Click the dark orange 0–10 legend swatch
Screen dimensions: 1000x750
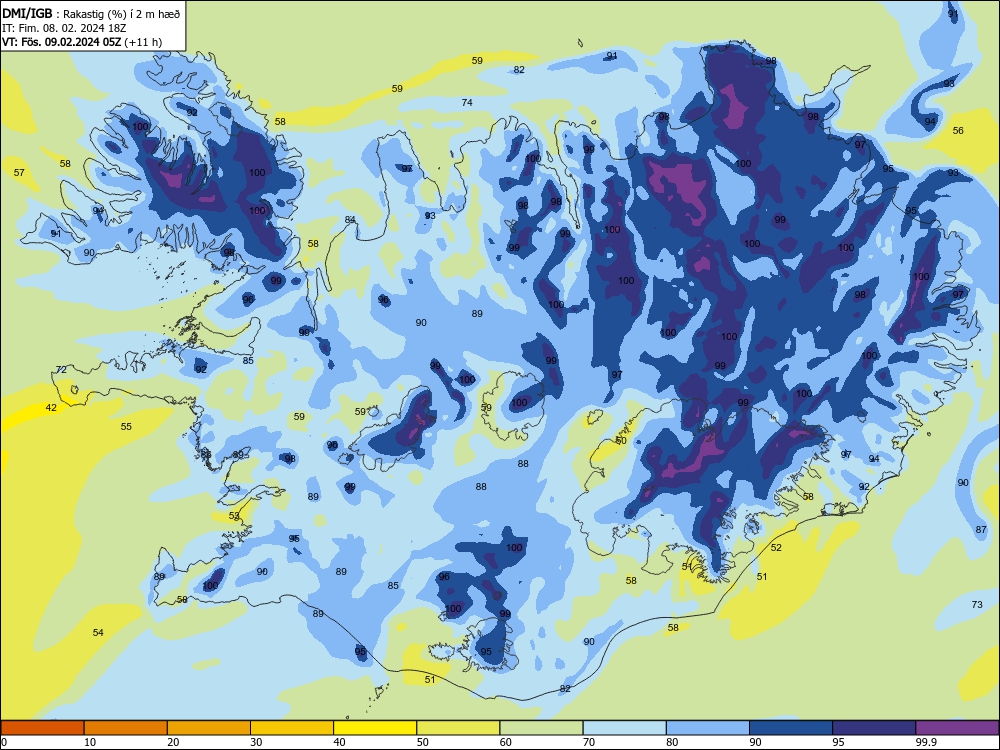pyautogui.click(x=42, y=728)
